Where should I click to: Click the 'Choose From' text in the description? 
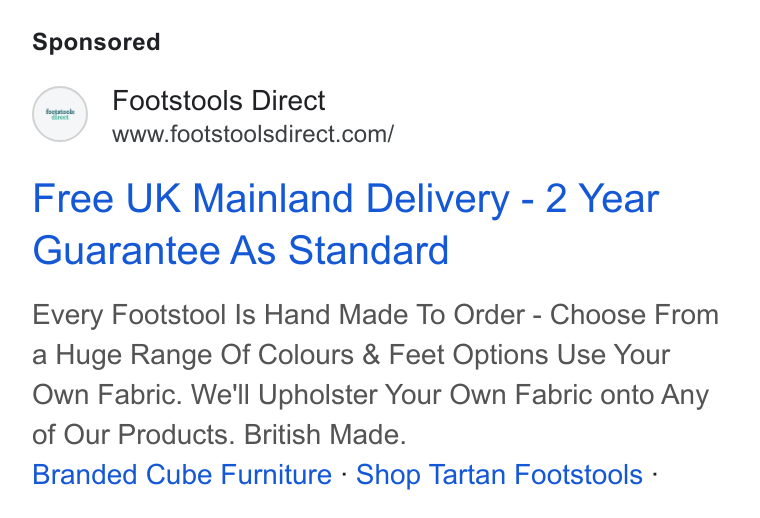click(634, 315)
